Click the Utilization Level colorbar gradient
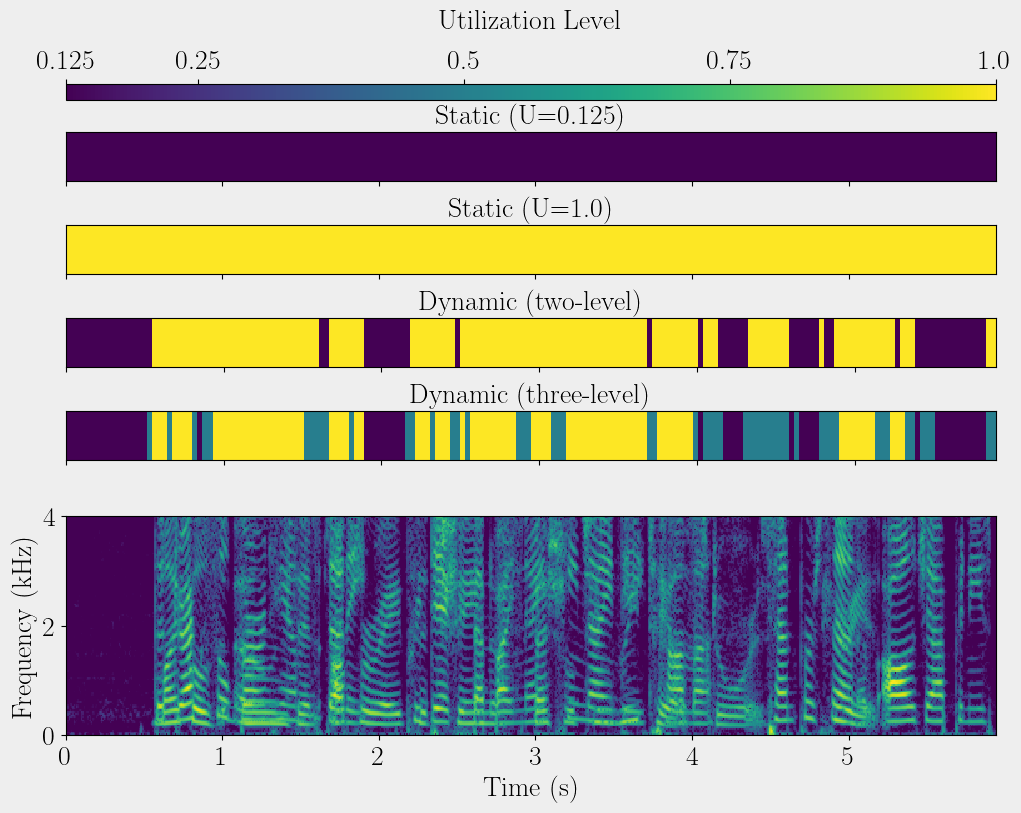This screenshot has width=1021, height=813. (530, 92)
